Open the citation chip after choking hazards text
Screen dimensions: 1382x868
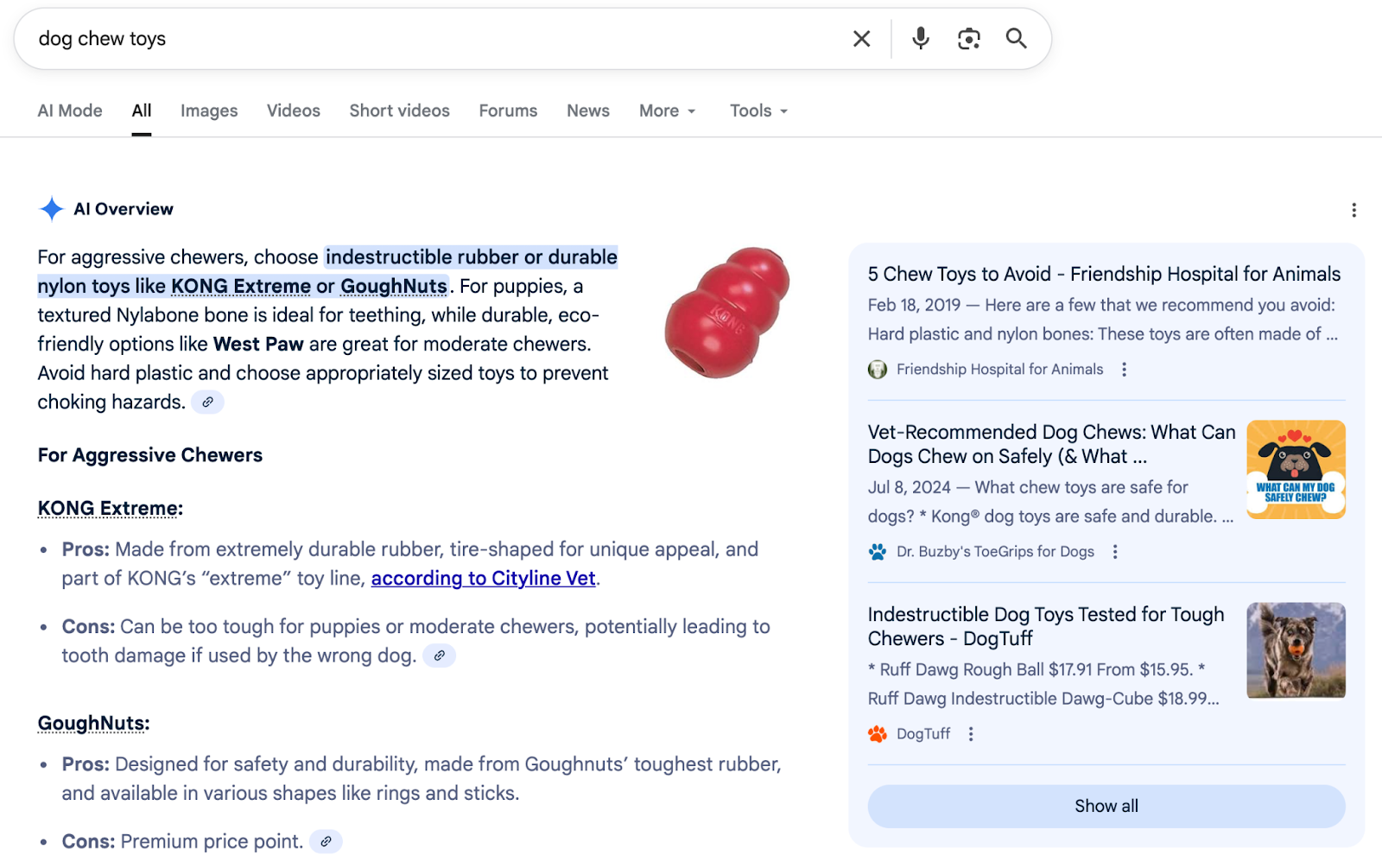tap(206, 402)
